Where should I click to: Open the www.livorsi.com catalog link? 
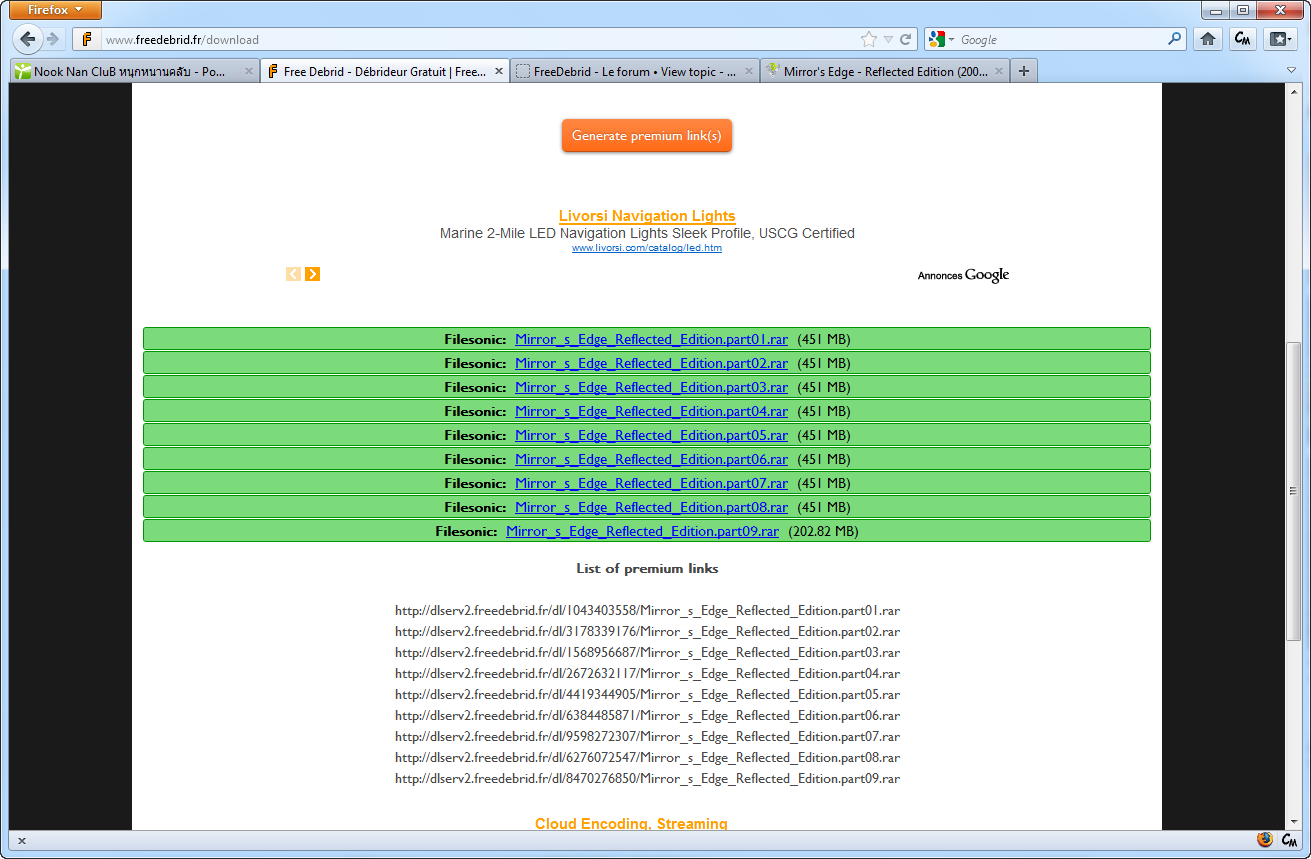click(x=647, y=248)
